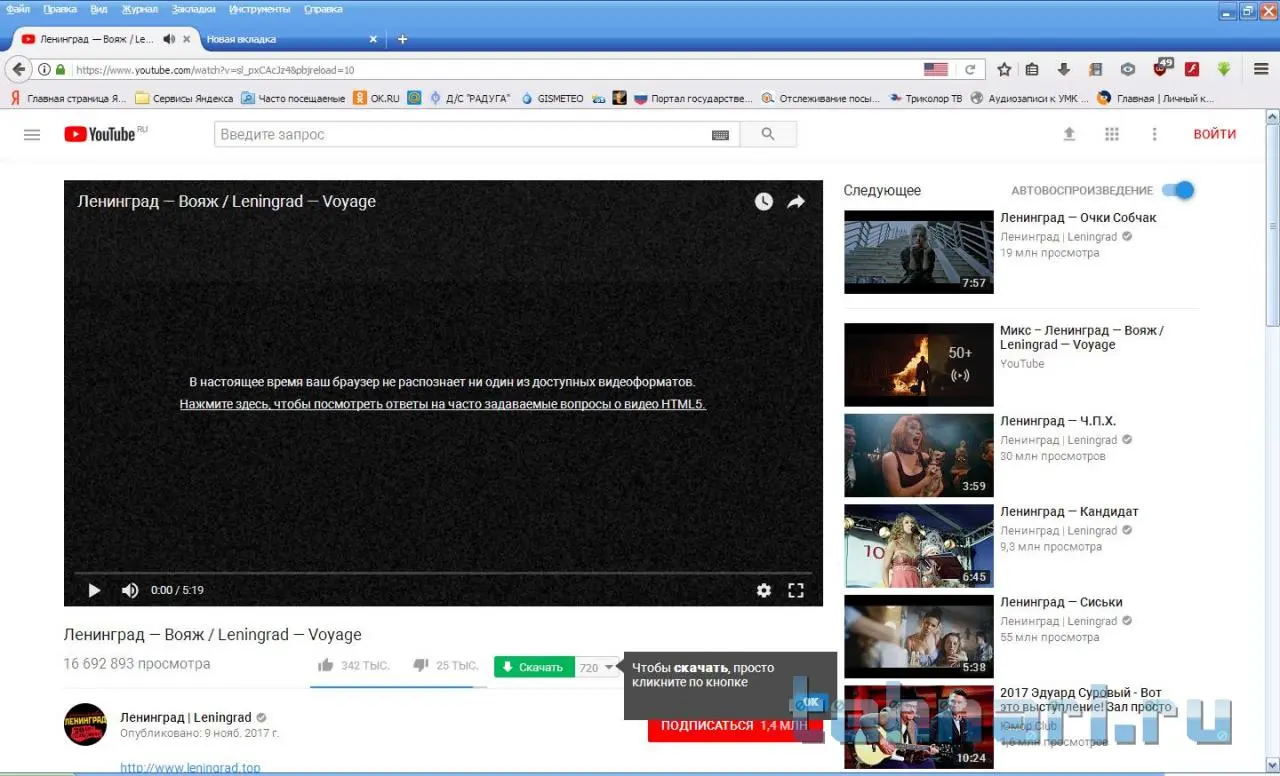Close the Ленинград — Вояж tab
The height and width of the screenshot is (776, 1280).
point(186,39)
